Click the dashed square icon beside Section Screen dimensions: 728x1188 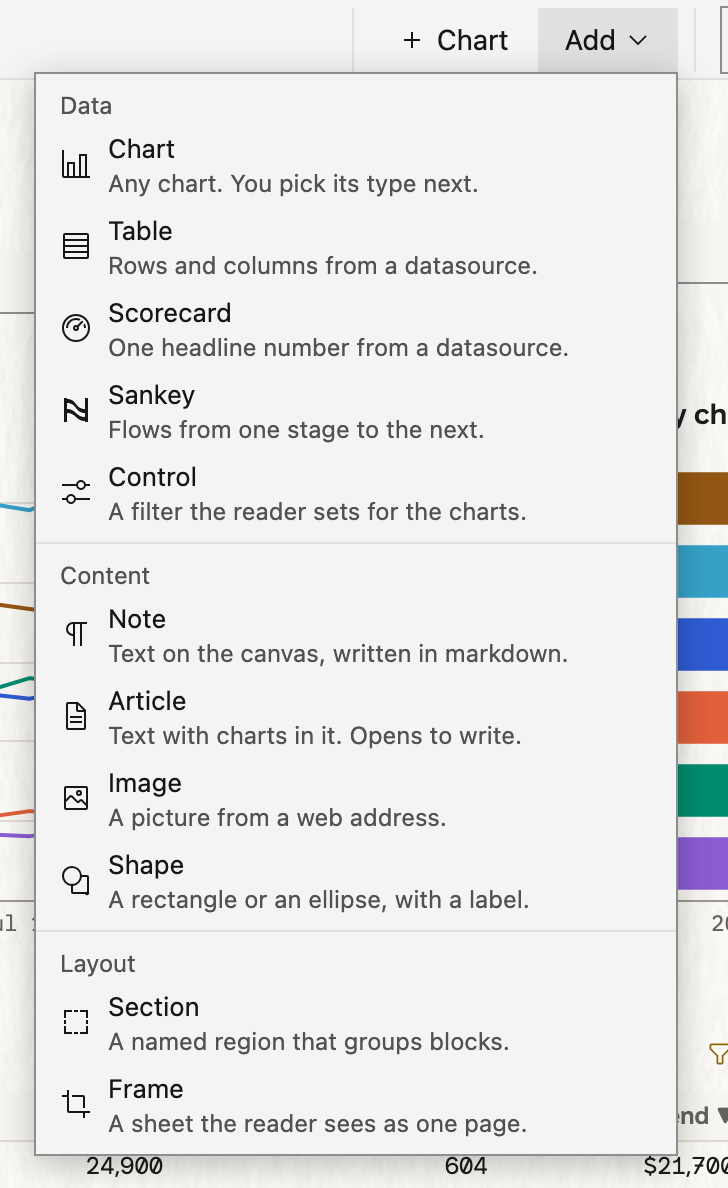point(76,1022)
